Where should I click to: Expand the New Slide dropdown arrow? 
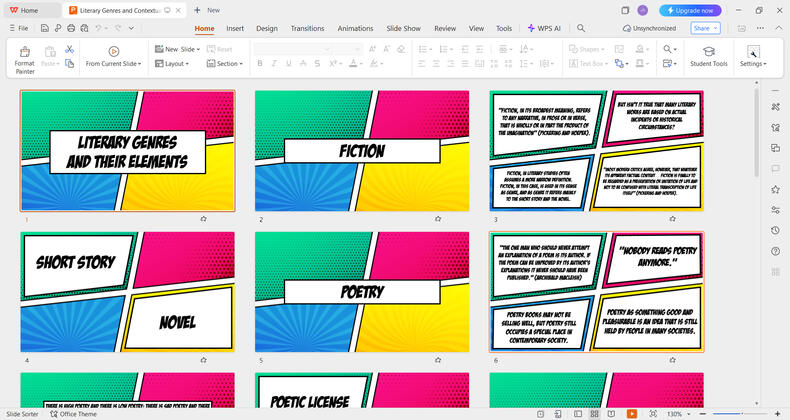198,49
